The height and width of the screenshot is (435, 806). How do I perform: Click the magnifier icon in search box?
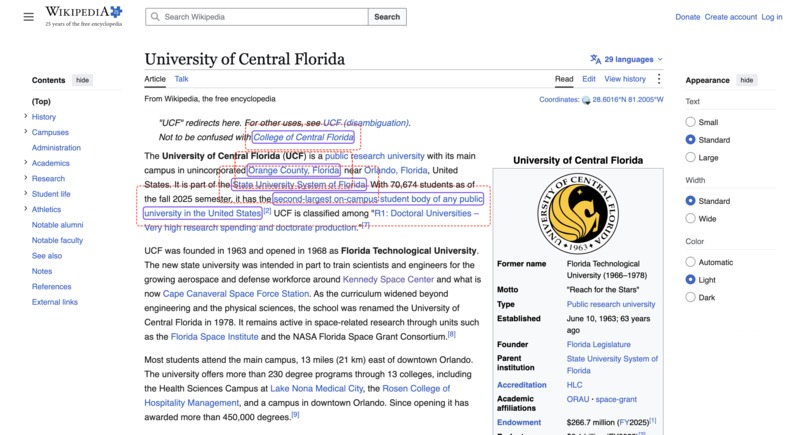tap(155, 17)
